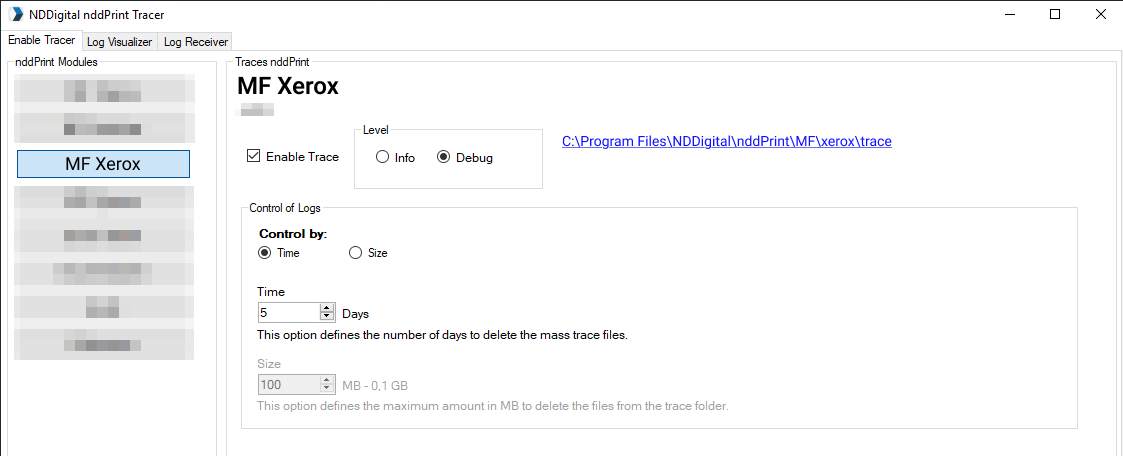Choose the Debug trace level
This screenshot has width=1123, height=456.
coord(444,158)
